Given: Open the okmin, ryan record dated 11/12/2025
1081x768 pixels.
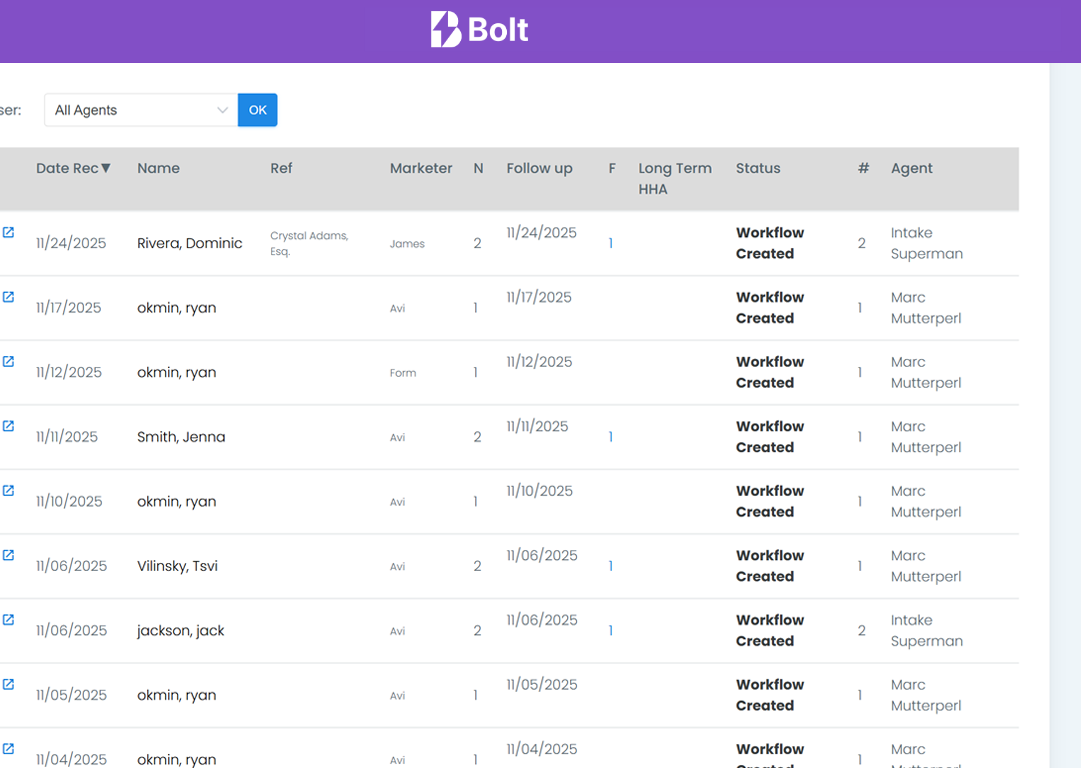Looking at the screenshot, I should click(x=9, y=362).
